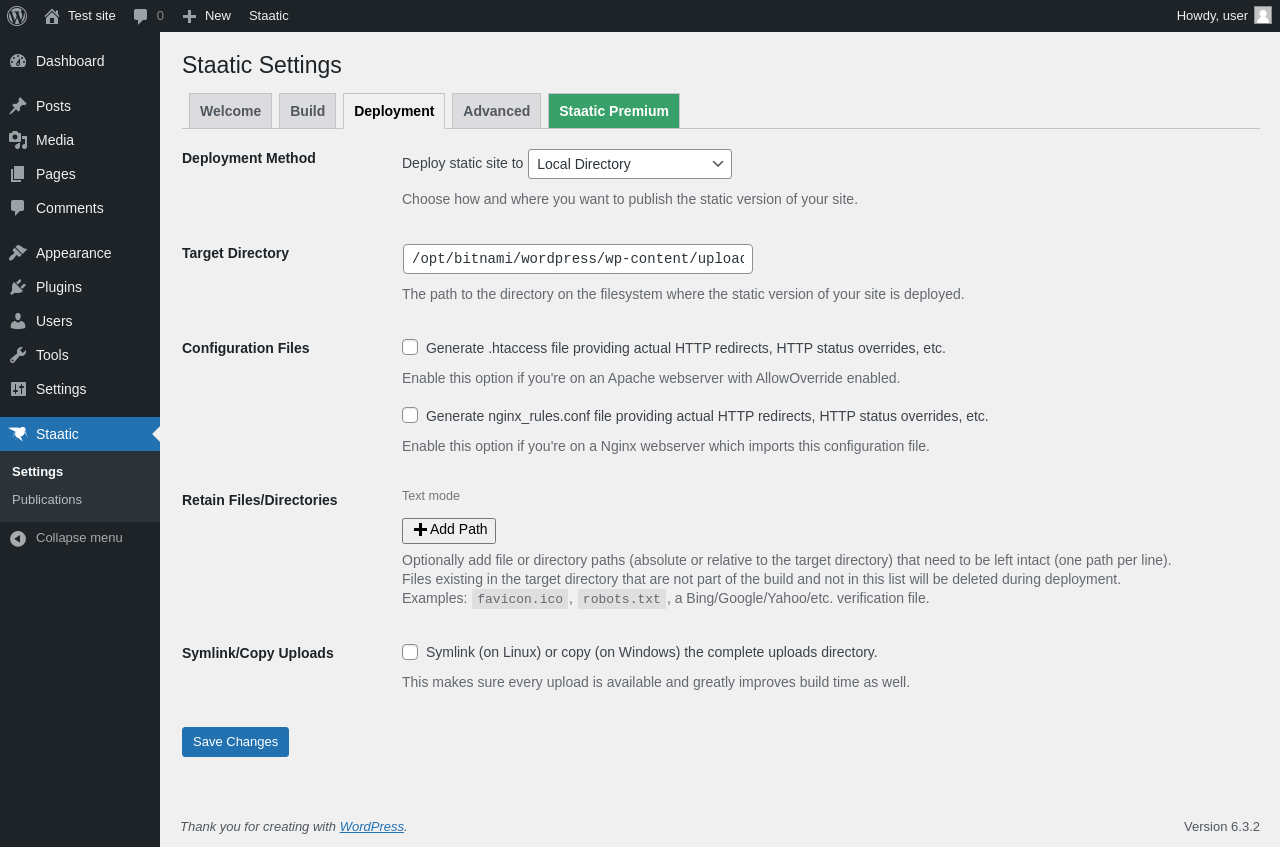This screenshot has height=847, width=1280.
Task: Click the Save Changes button
Action: 235,742
